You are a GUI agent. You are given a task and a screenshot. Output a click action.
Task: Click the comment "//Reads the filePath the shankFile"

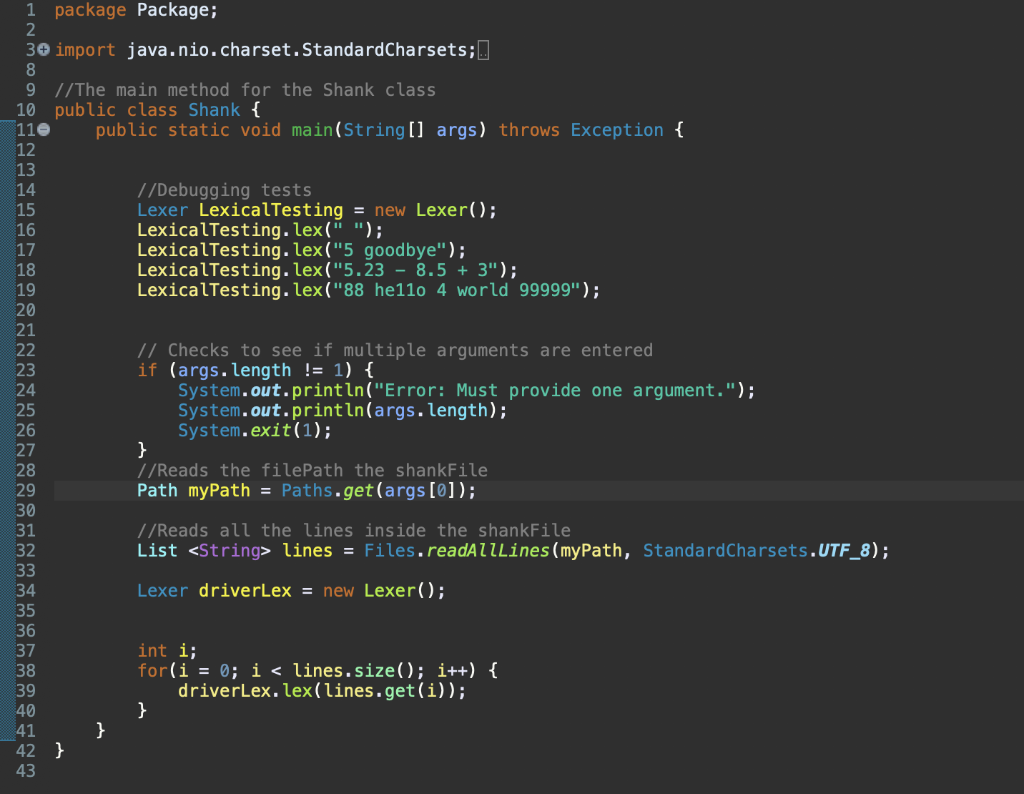(312, 471)
